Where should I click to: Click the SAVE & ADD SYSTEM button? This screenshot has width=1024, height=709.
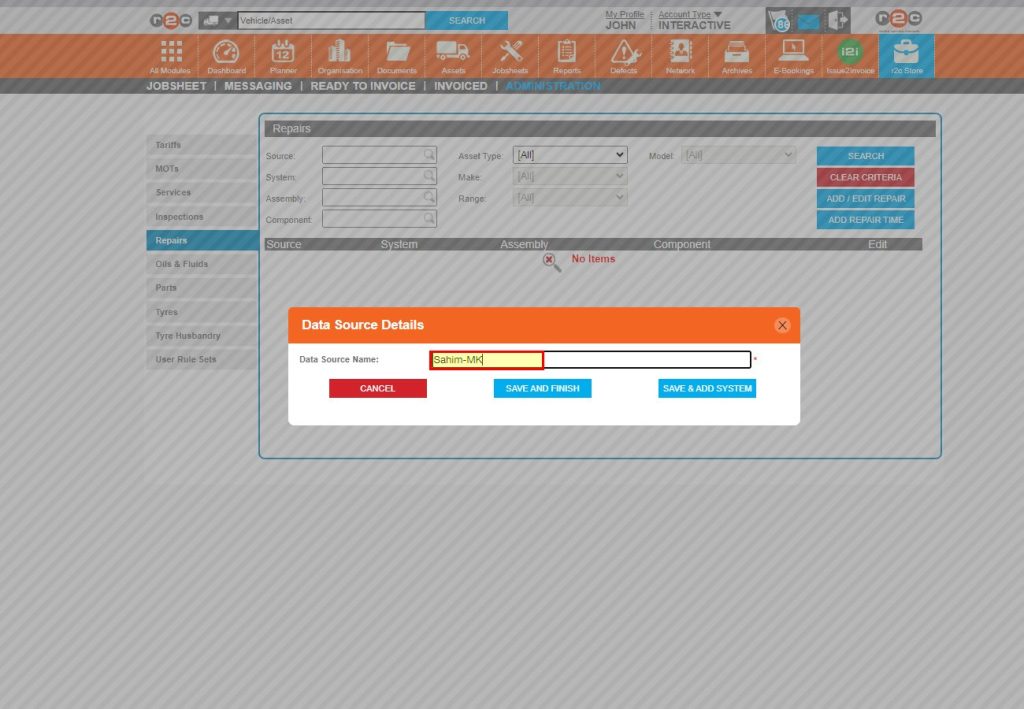click(707, 388)
